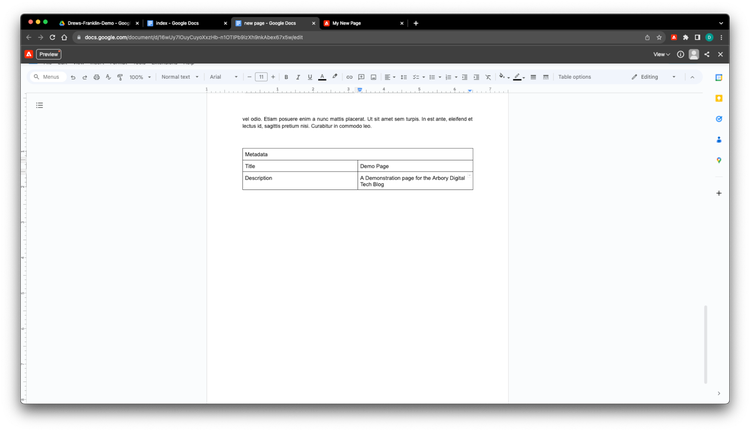Open the border dash style options
750x431 pixels.
pyautogui.click(x=546, y=77)
